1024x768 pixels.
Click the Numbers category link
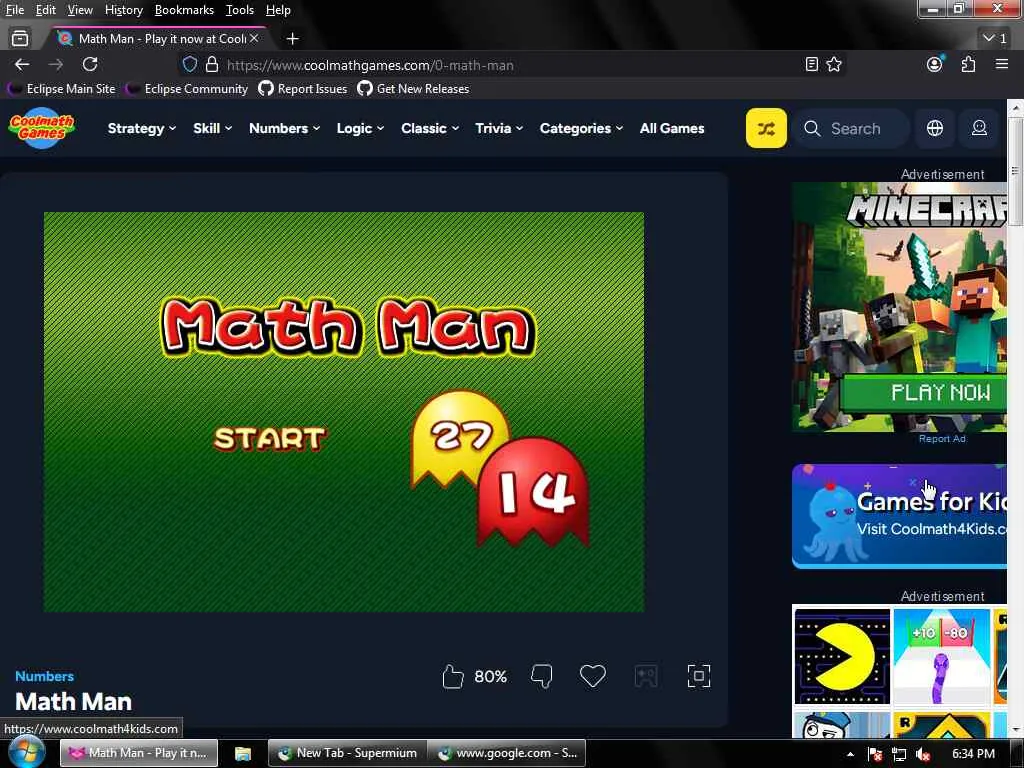tap(44, 677)
